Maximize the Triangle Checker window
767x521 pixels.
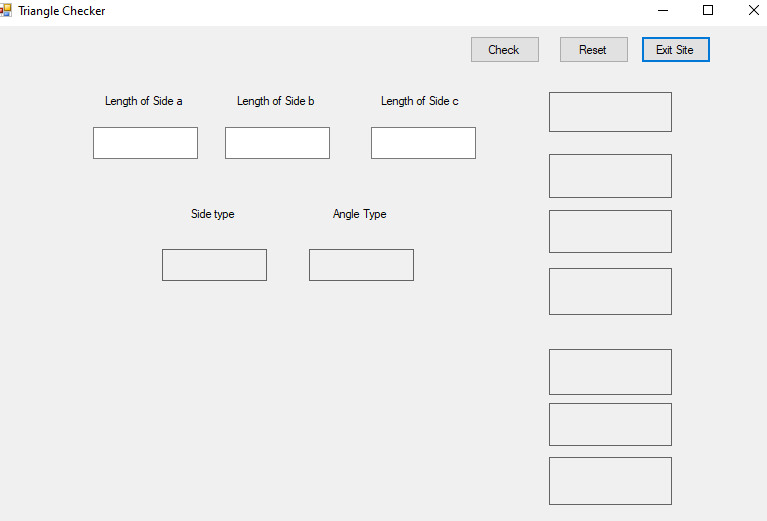(708, 10)
